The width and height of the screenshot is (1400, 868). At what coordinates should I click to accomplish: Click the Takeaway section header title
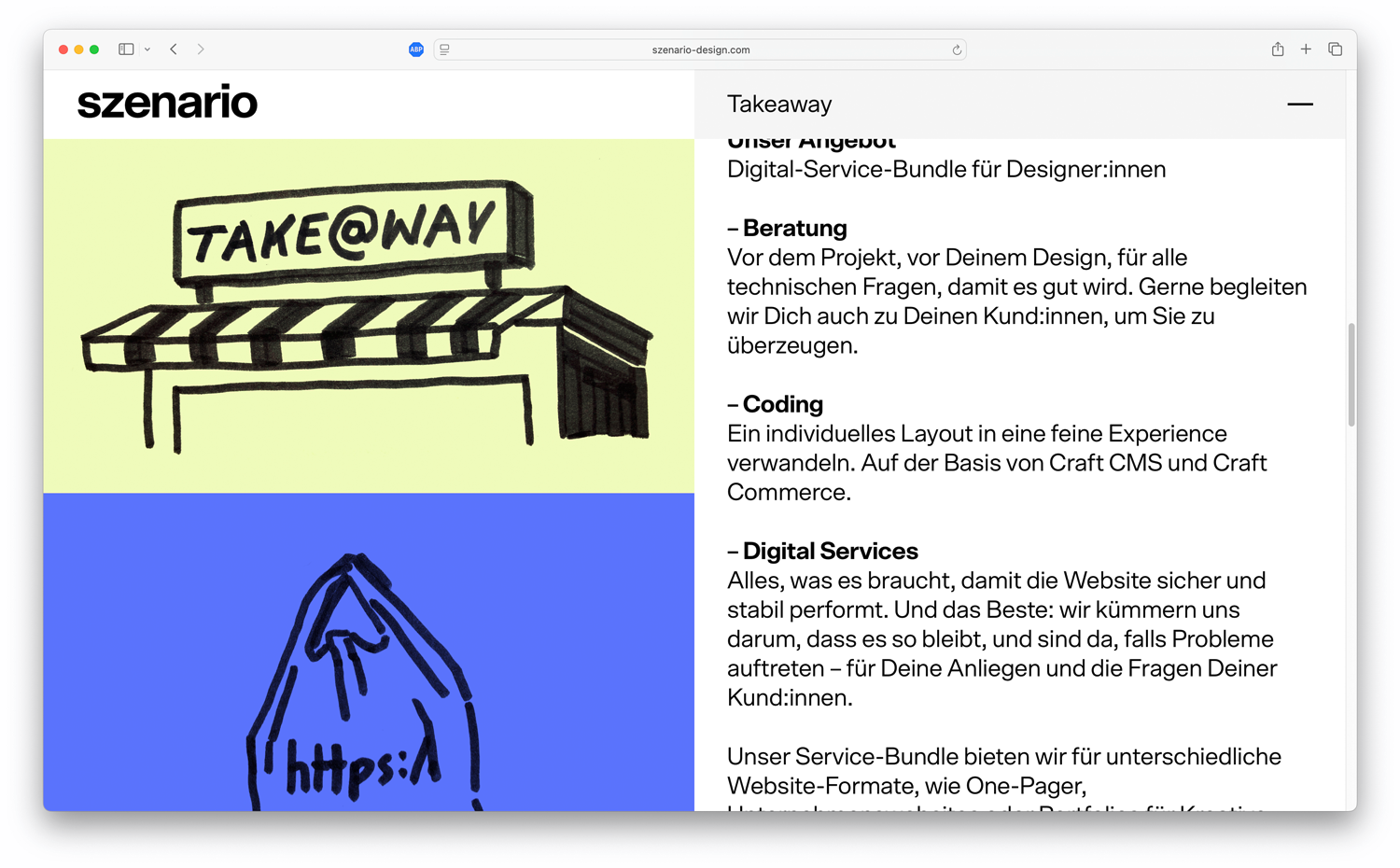pyautogui.click(x=779, y=105)
